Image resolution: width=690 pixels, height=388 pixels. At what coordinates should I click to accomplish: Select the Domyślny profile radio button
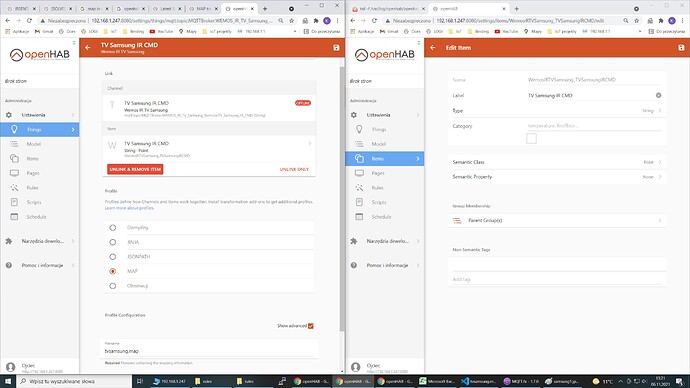pos(113,228)
